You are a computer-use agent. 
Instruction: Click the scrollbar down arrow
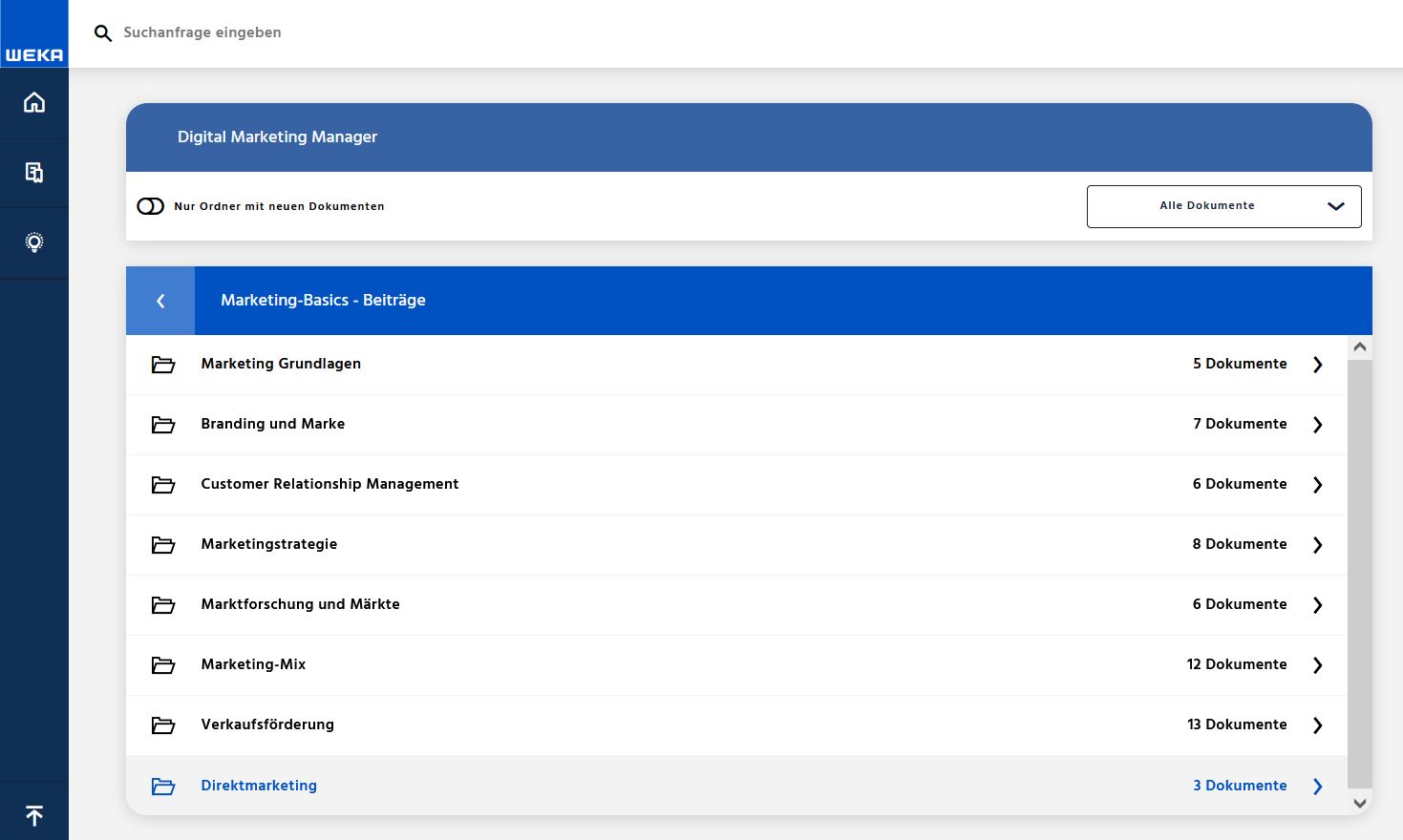[x=1360, y=804]
